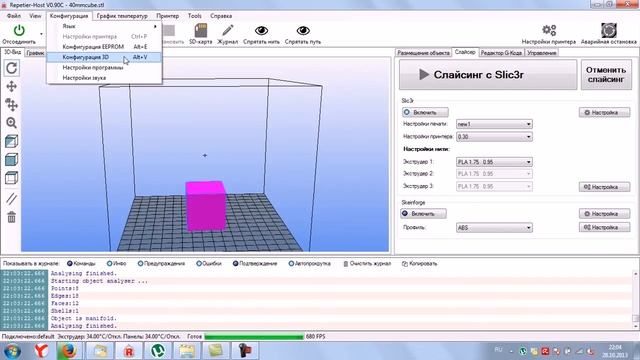Enable Skeinforge with Включить toggle

click(x=423, y=213)
